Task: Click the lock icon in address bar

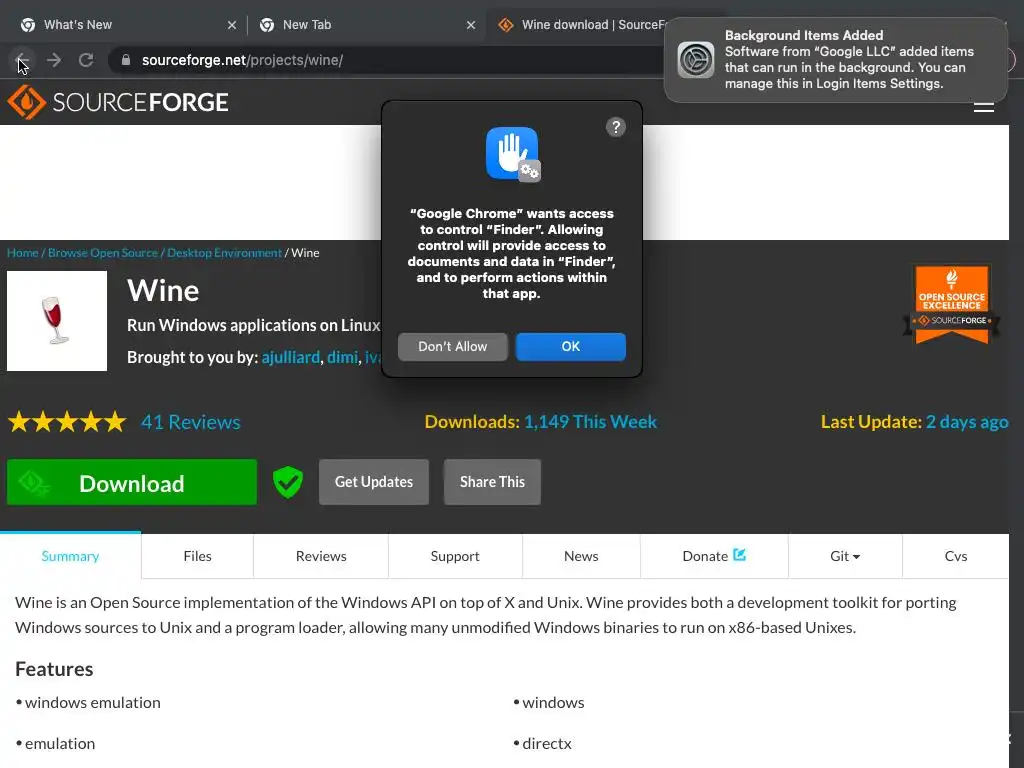Action: click(x=126, y=60)
